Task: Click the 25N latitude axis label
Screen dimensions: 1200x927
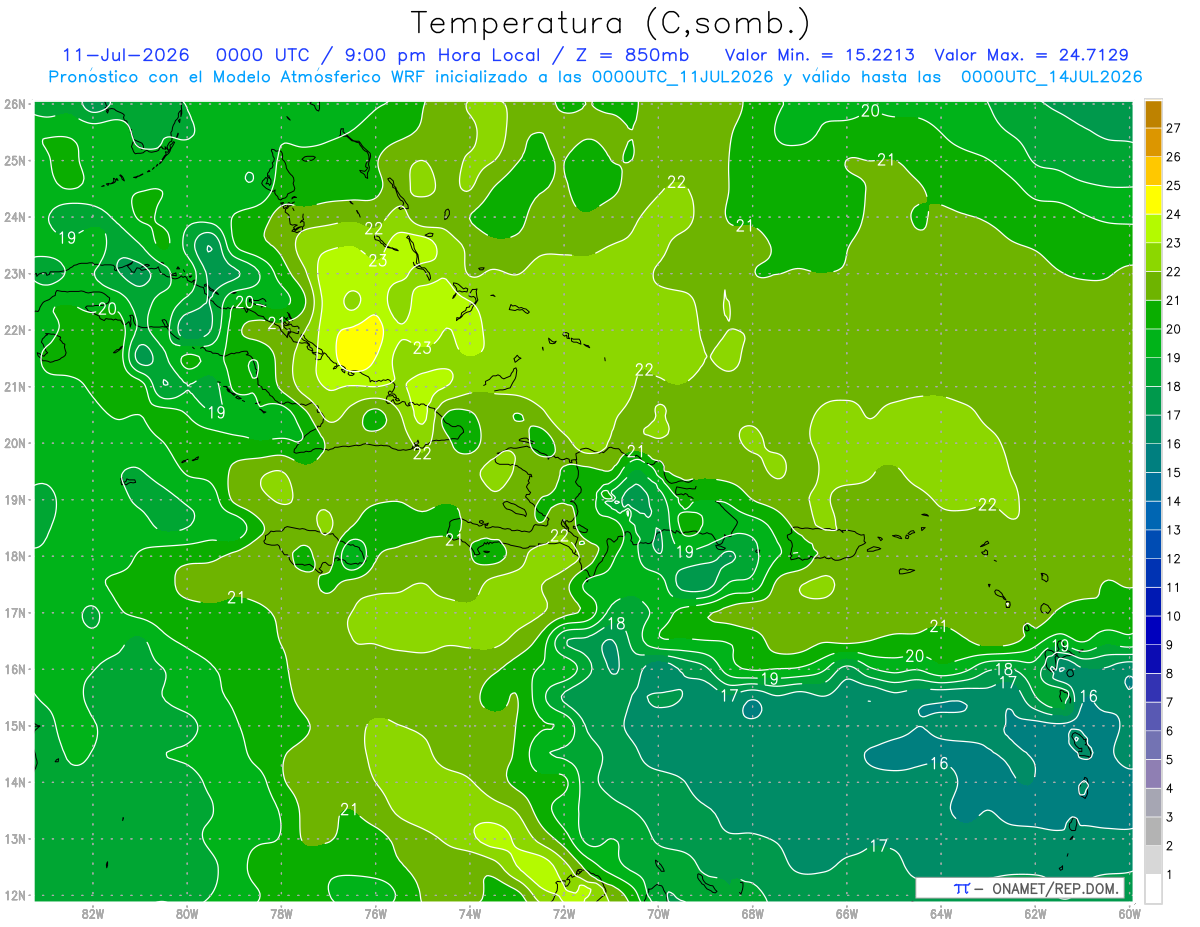Action: click(14, 161)
